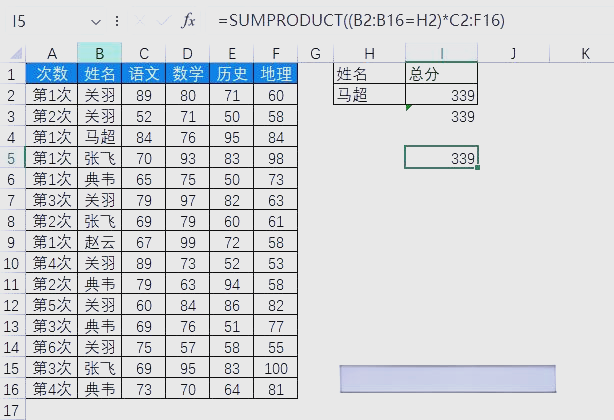Select row 5 header
614x420 pixels.
(11, 159)
